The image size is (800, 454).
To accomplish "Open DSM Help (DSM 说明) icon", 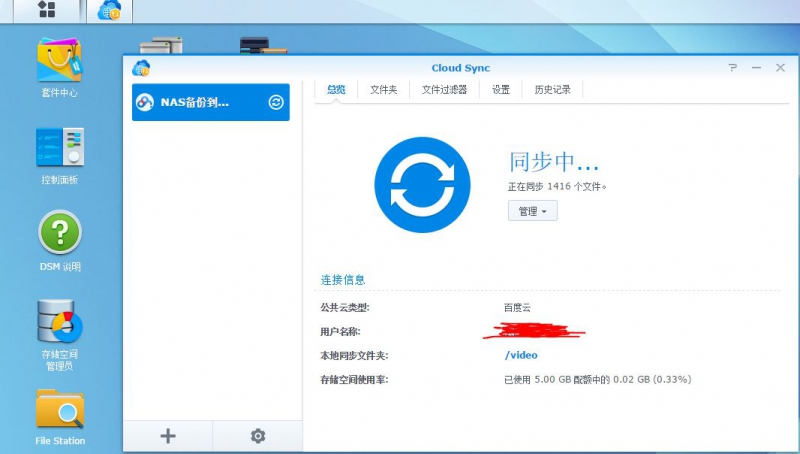I will pyautogui.click(x=59, y=233).
